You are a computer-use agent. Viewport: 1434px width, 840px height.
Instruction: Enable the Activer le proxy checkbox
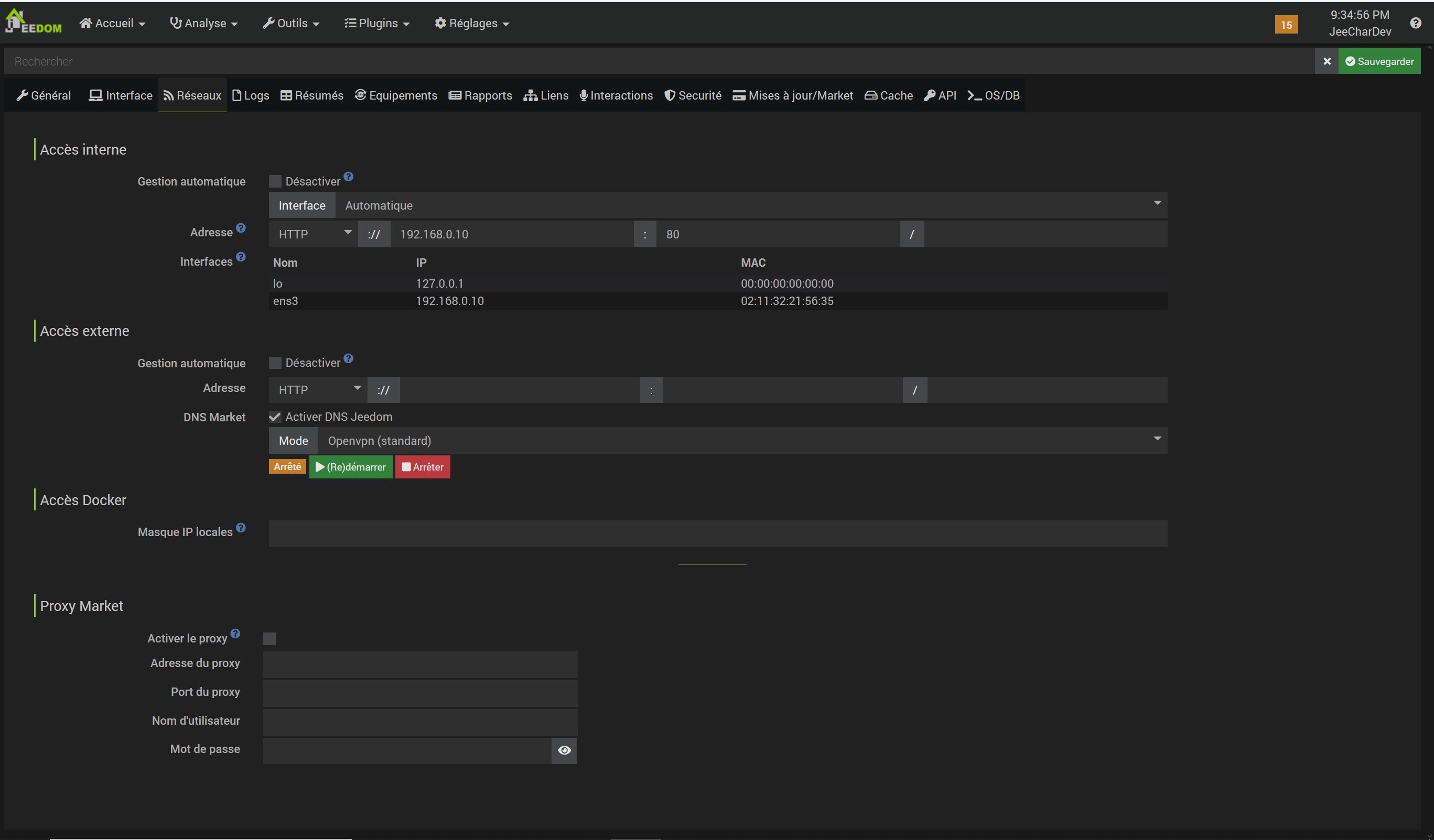[269, 639]
